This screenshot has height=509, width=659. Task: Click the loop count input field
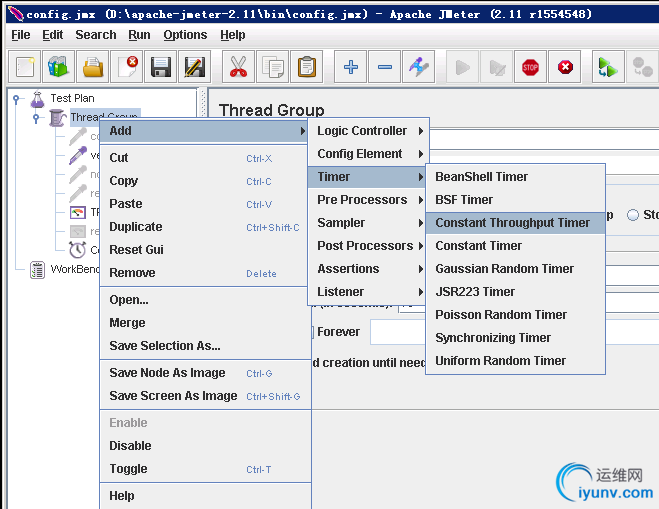point(398,332)
